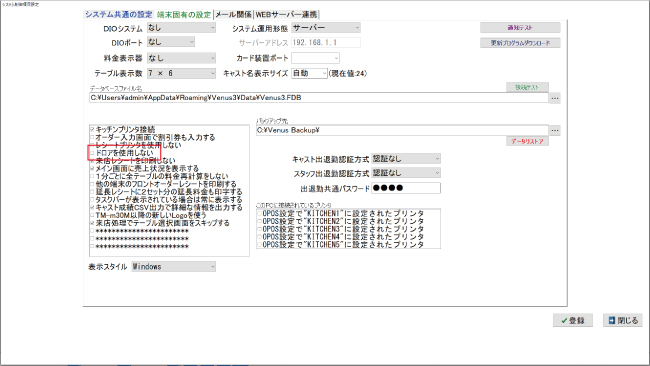Expand the DIOシステム dropdown

click(181, 28)
